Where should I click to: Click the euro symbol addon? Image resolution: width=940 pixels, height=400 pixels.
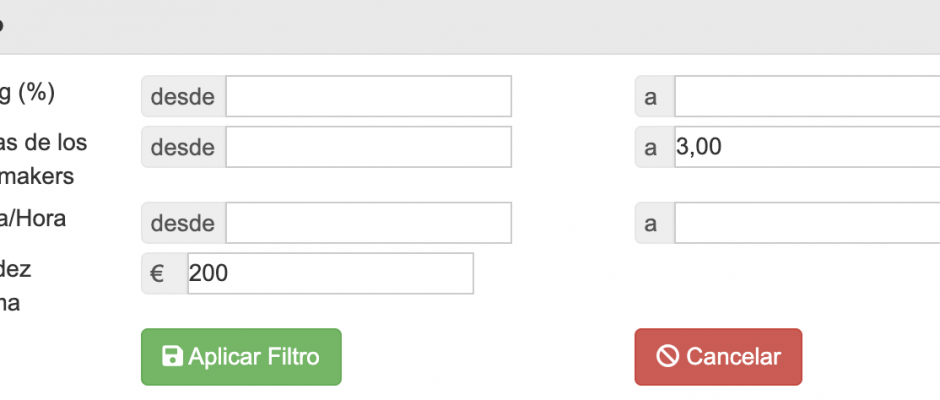click(x=157, y=273)
